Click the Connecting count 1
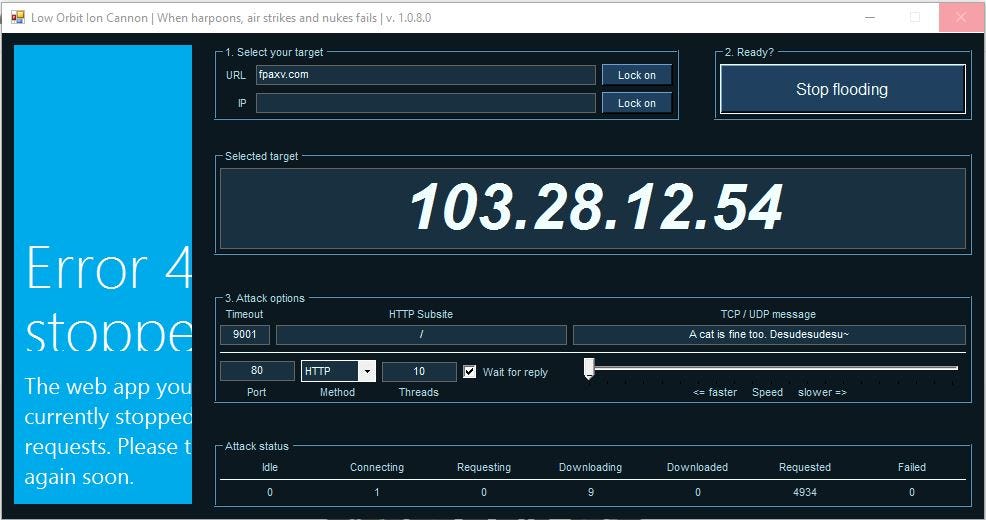Image resolution: width=986 pixels, height=520 pixels. [377, 492]
